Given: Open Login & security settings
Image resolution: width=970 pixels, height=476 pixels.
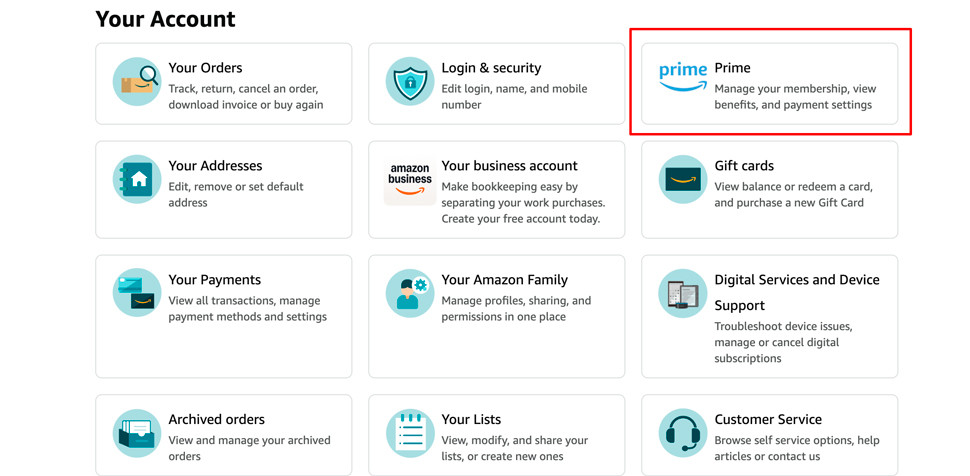Looking at the screenshot, I should (x=491, y=68).
